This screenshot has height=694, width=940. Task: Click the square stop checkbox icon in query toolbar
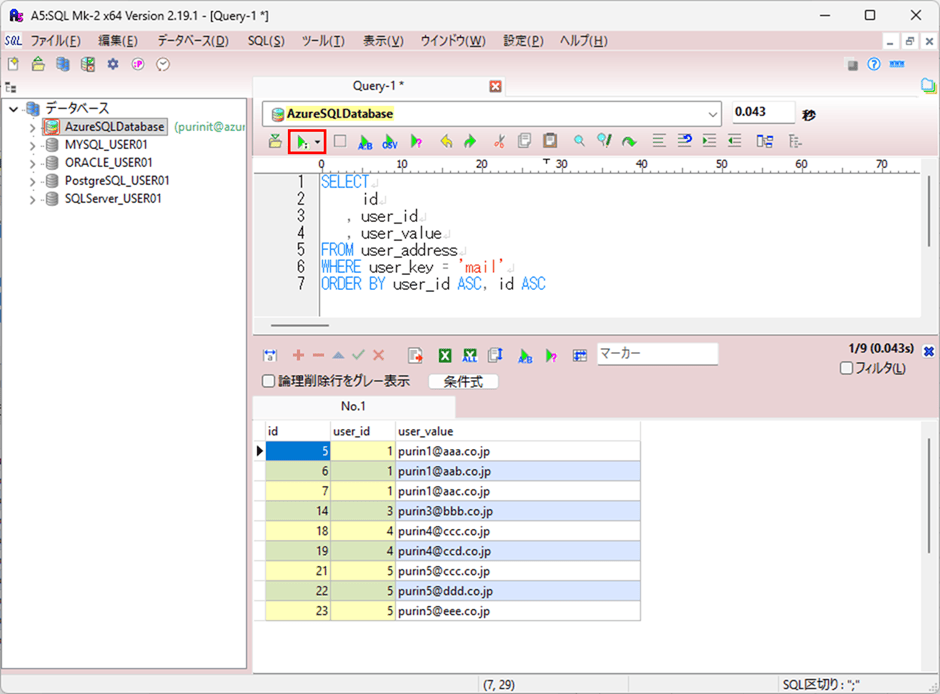click(340, 142)
